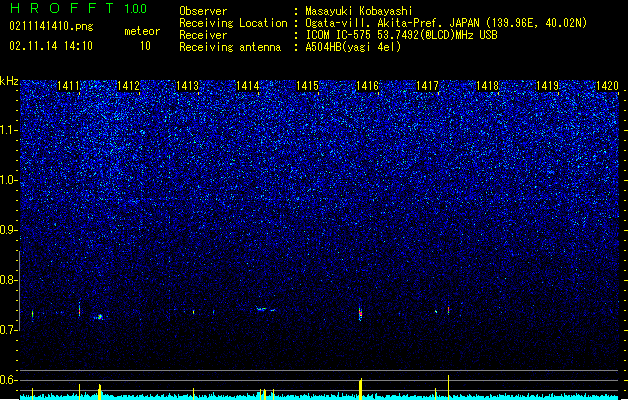Click time marker 1413
The height and width of the screenshot is (400, 629).
tap(188, 85)
